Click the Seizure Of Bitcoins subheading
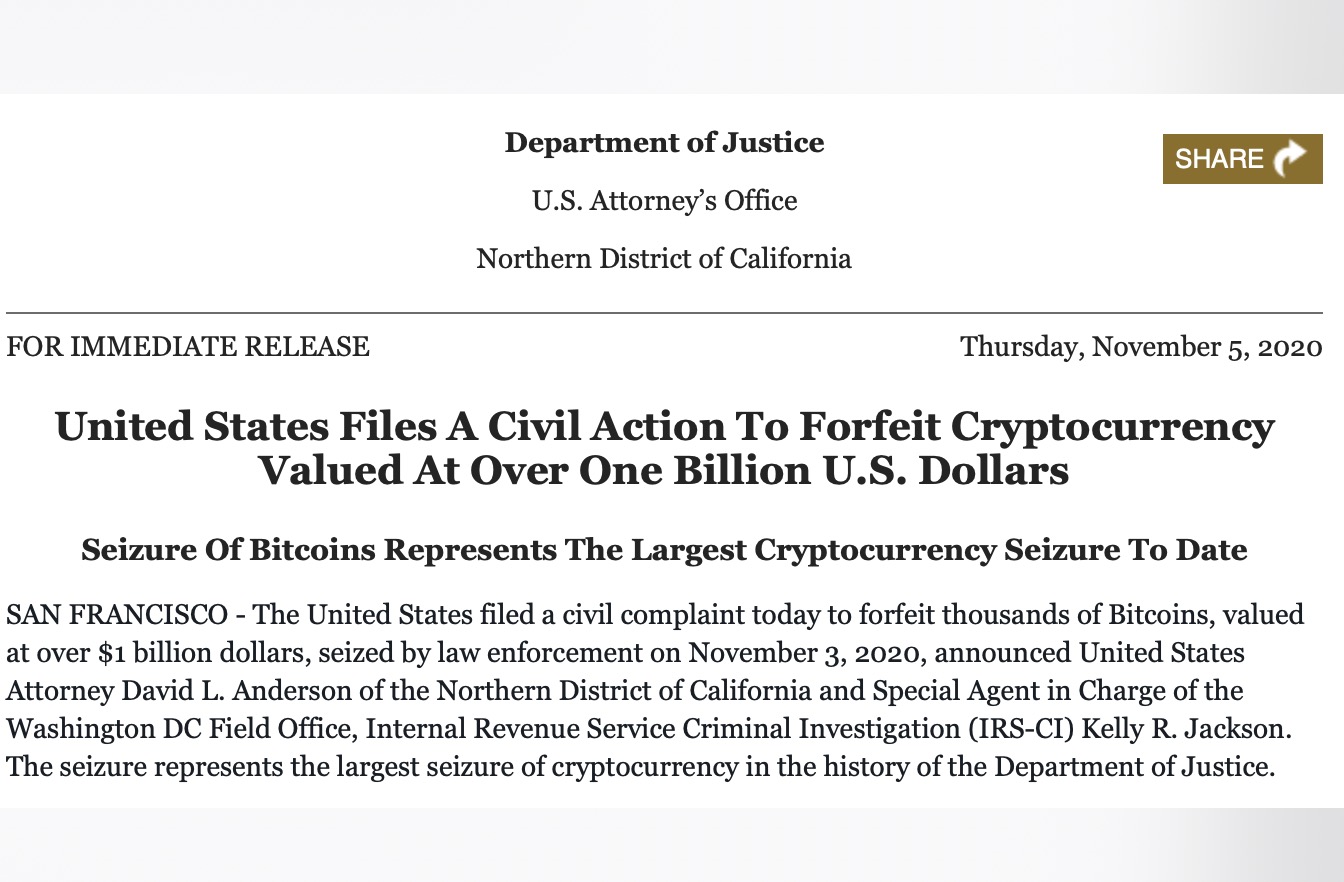Image resolution: width=1344 pixels, height=882 pixels. pos(664,550)
